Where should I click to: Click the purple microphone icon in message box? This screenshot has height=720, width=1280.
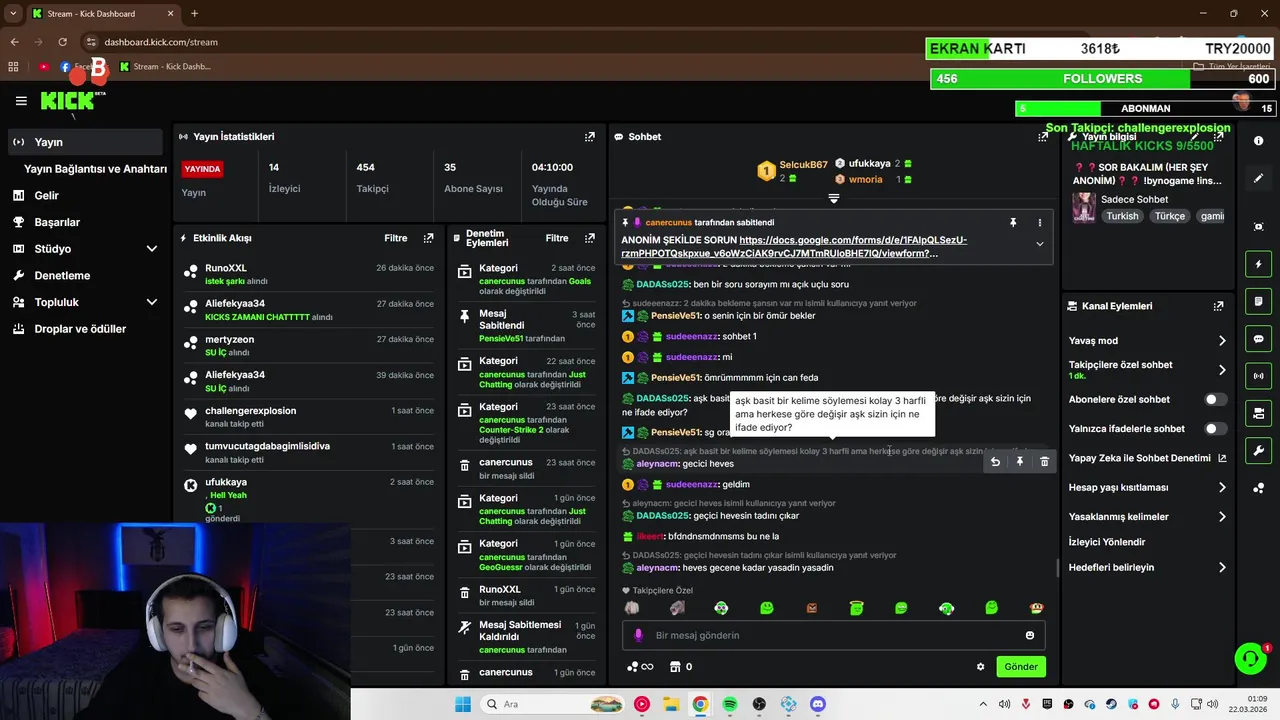(638, 635)
